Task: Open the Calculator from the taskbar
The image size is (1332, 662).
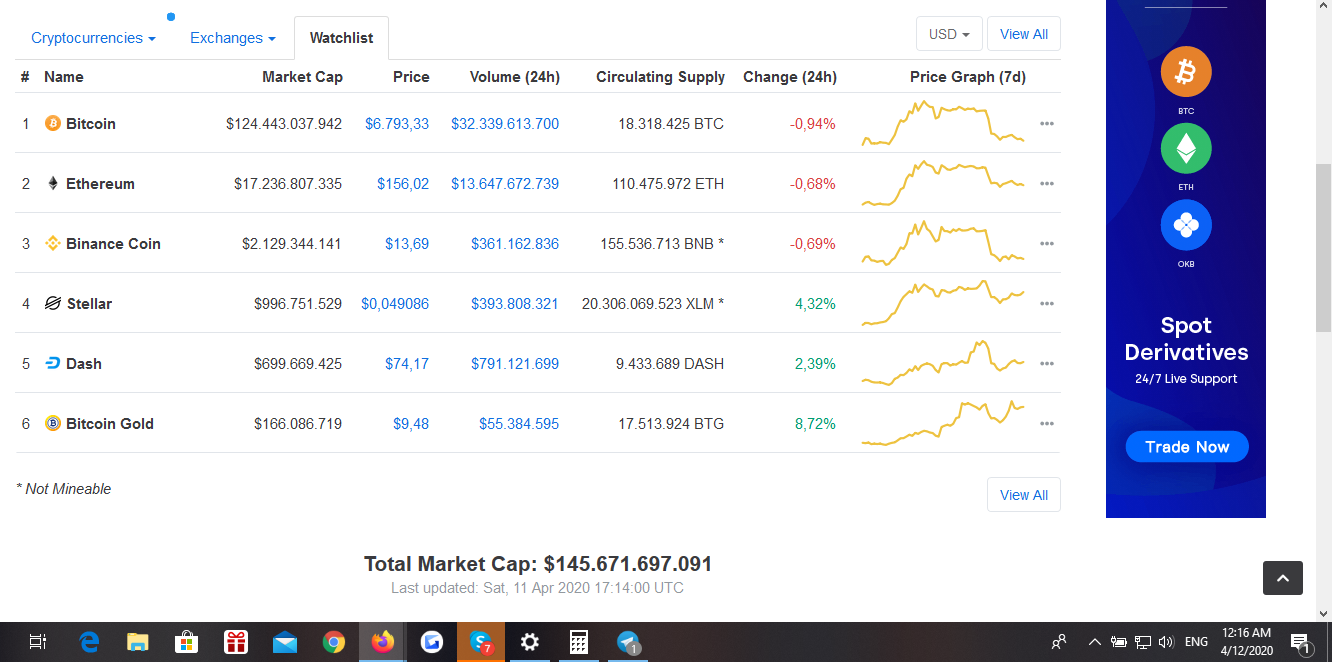Action: click(579, 642)
